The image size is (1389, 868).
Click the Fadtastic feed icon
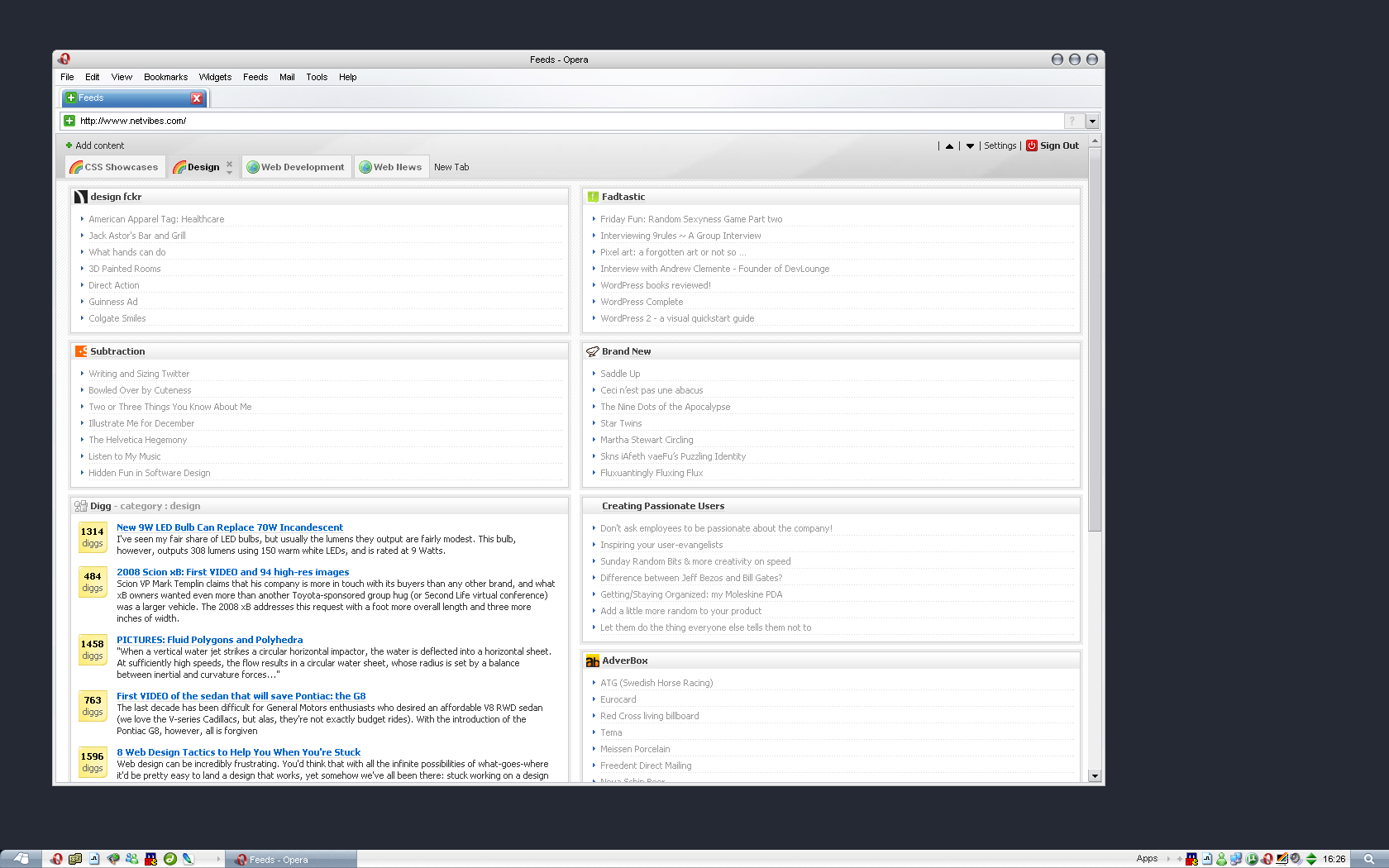593,197
